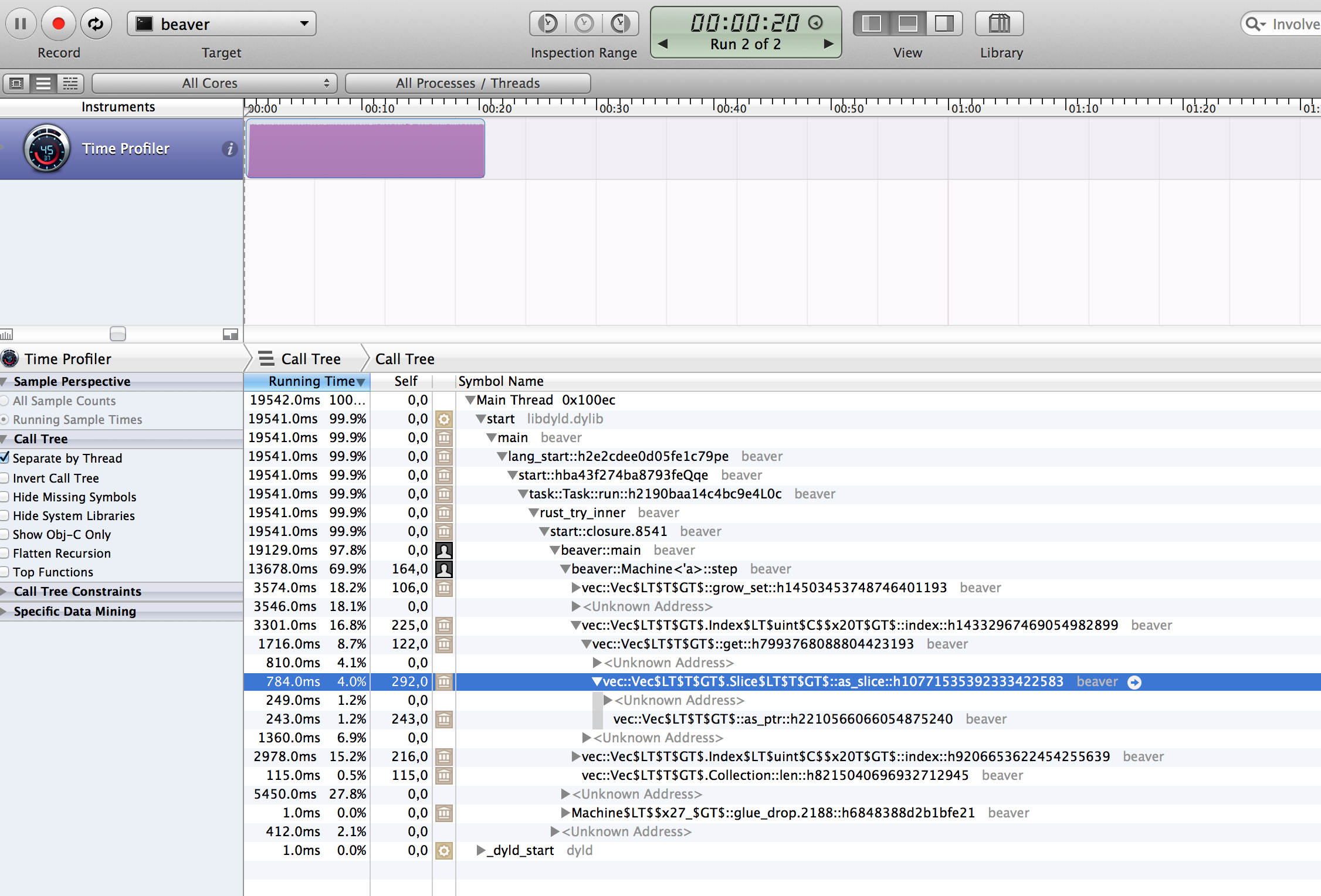Uncheck Separate by Thread

5,458
